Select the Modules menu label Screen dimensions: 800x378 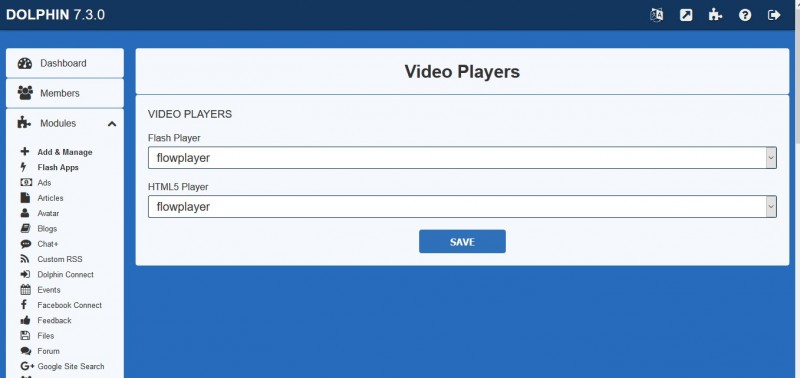point(58,123)
